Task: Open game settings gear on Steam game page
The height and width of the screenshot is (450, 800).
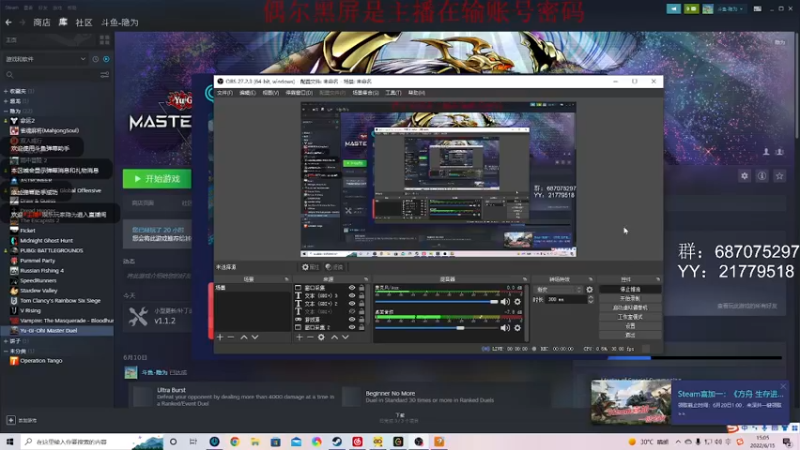Action: click(x=744, y=176)
